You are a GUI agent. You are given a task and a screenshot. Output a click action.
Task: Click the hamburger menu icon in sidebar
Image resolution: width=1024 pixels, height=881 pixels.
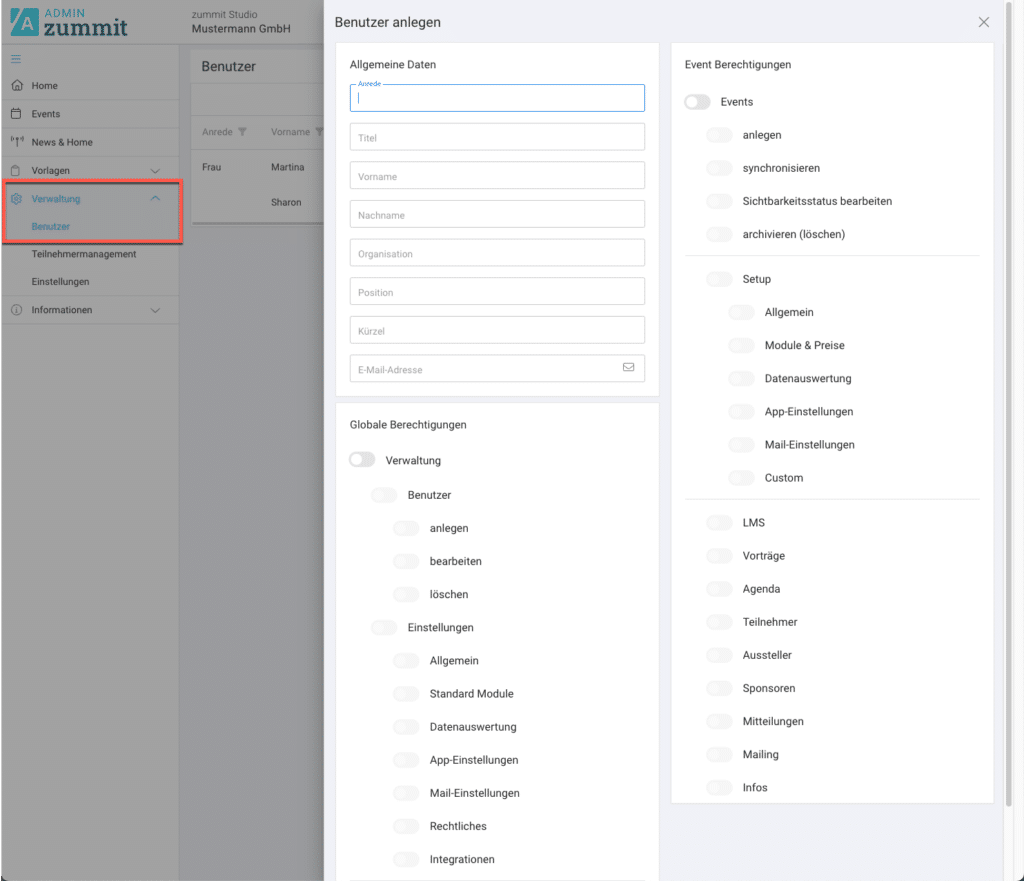(x=16, y=59)
